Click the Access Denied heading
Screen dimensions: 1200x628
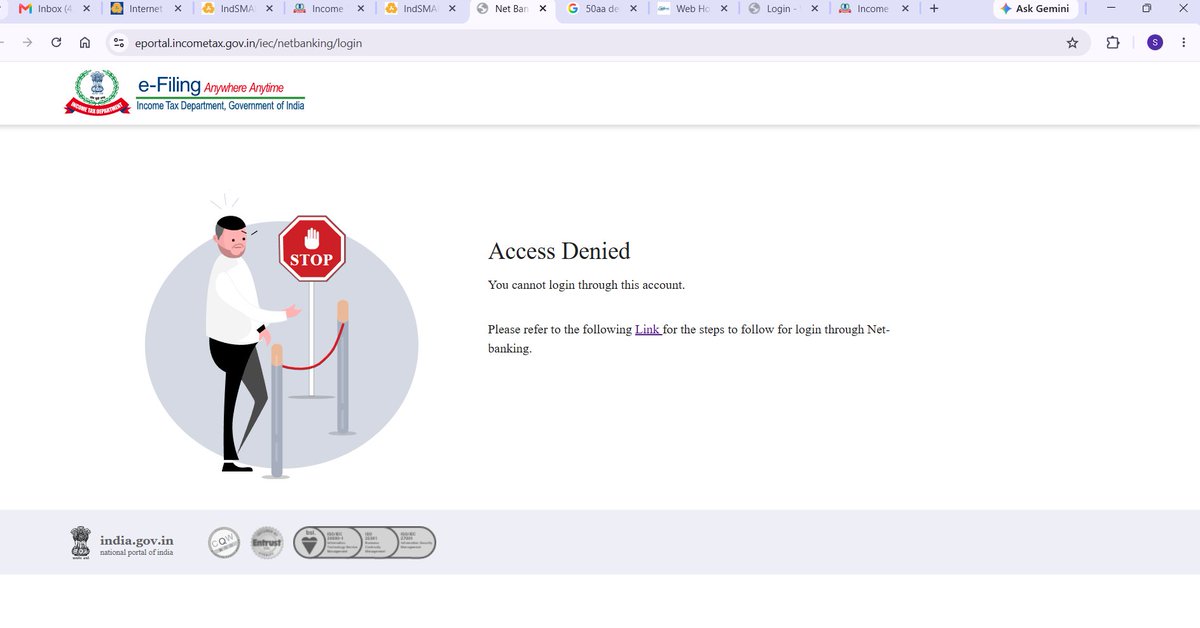pyautogui.click(x=559, y=251)
